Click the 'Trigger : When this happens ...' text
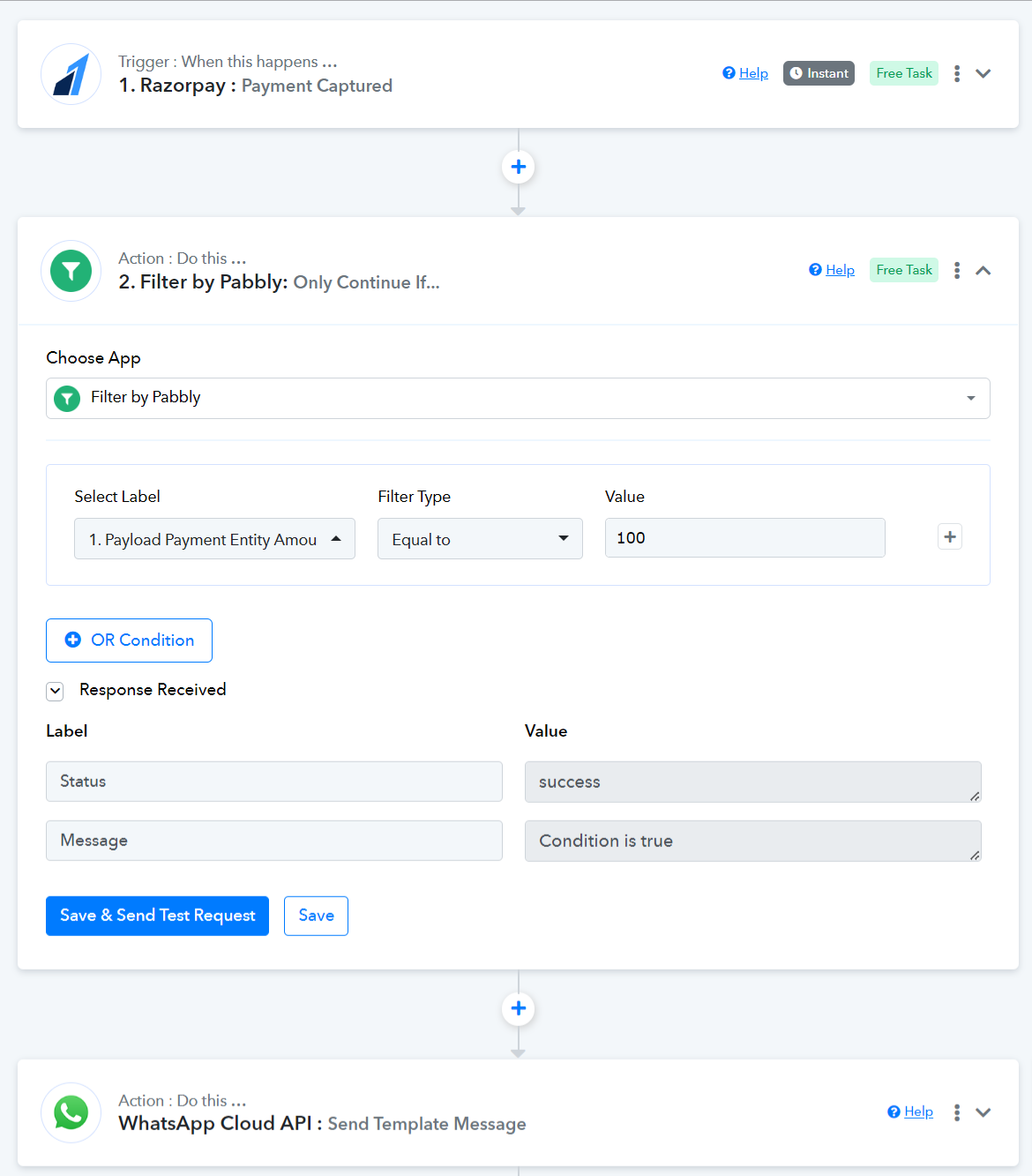 point(228,62)
